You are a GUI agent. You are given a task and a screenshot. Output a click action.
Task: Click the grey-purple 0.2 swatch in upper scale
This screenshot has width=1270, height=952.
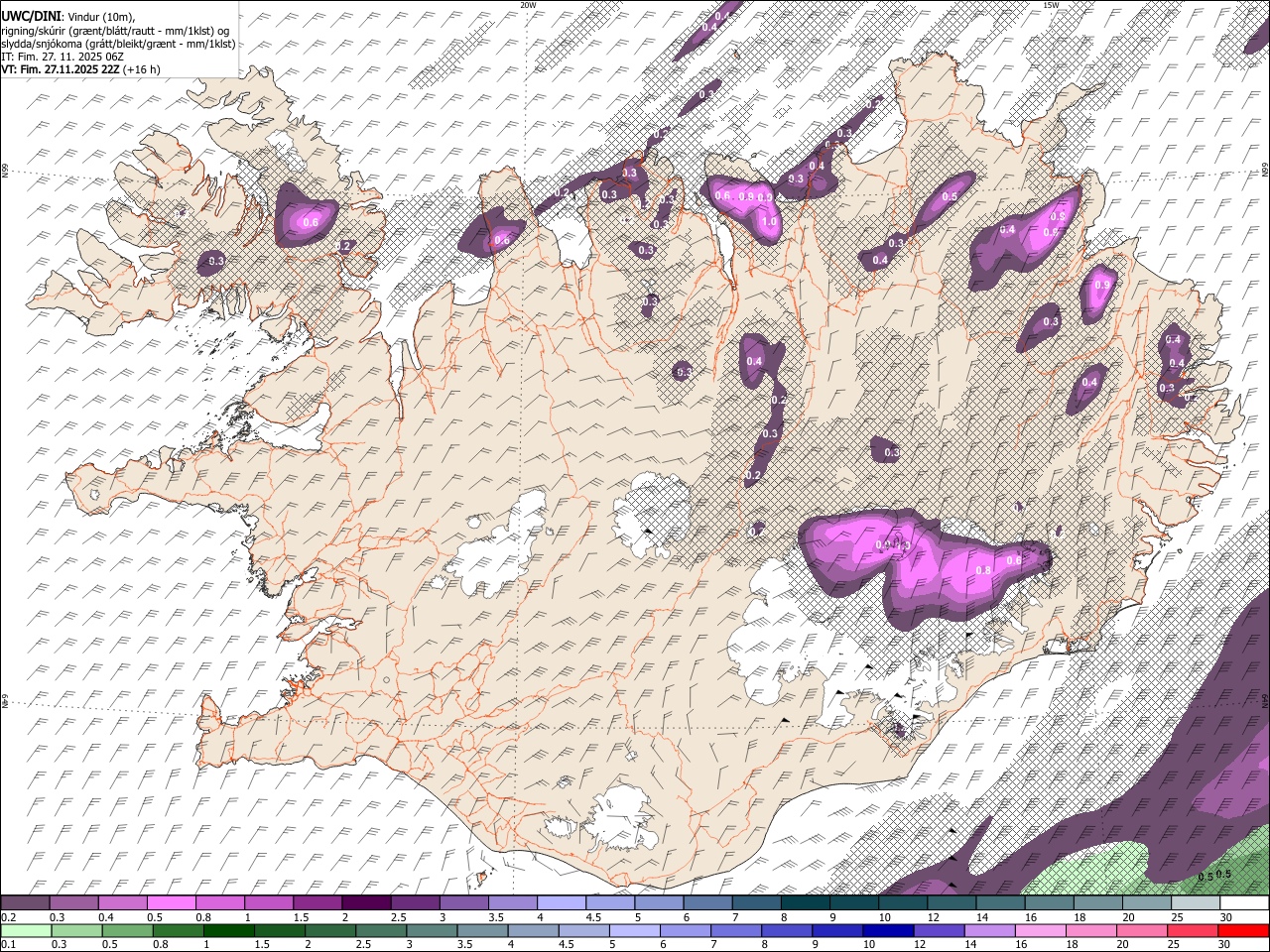25,903
